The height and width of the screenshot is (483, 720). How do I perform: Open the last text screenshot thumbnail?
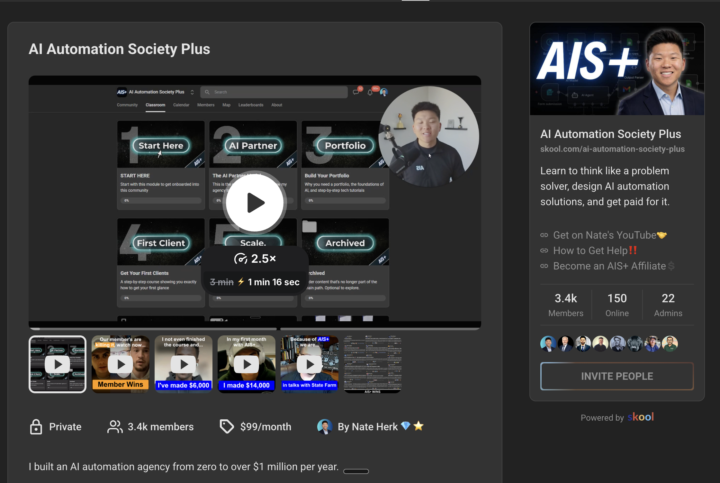(372, 364)
